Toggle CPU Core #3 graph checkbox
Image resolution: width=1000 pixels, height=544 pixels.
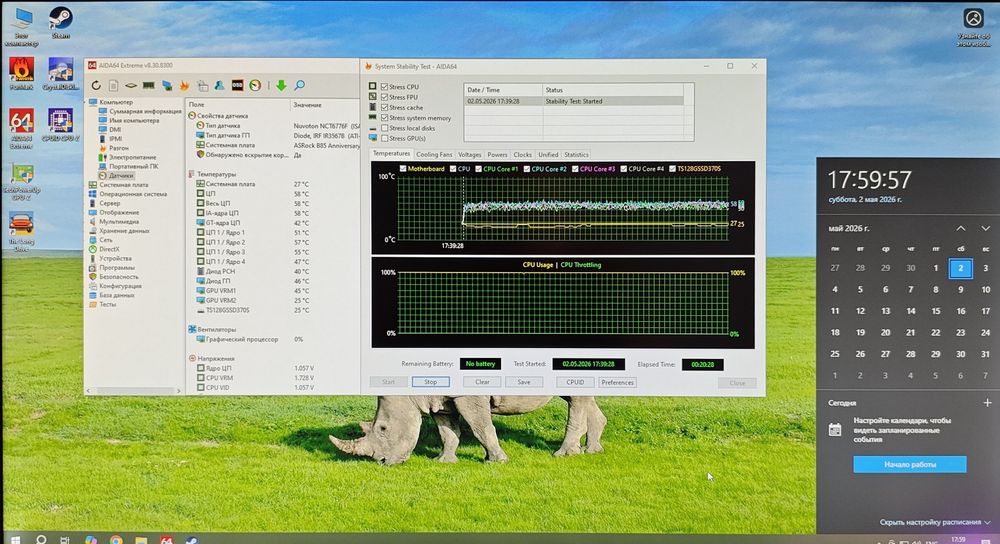point(575,168)
